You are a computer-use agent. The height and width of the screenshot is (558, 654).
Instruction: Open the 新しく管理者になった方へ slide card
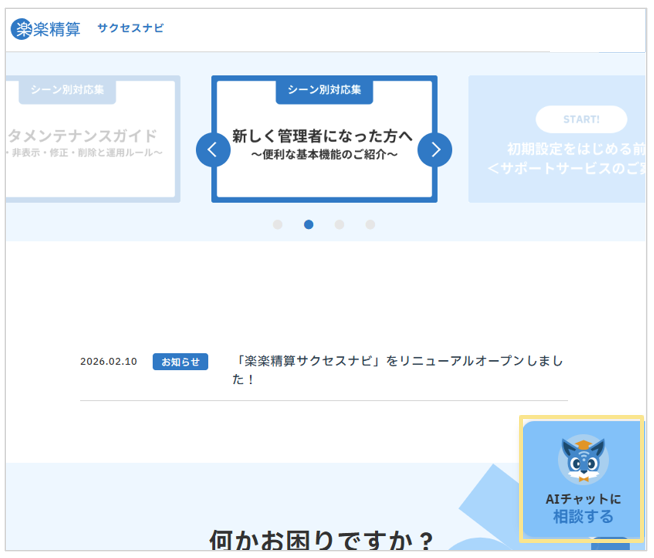(x=324, y=139)
